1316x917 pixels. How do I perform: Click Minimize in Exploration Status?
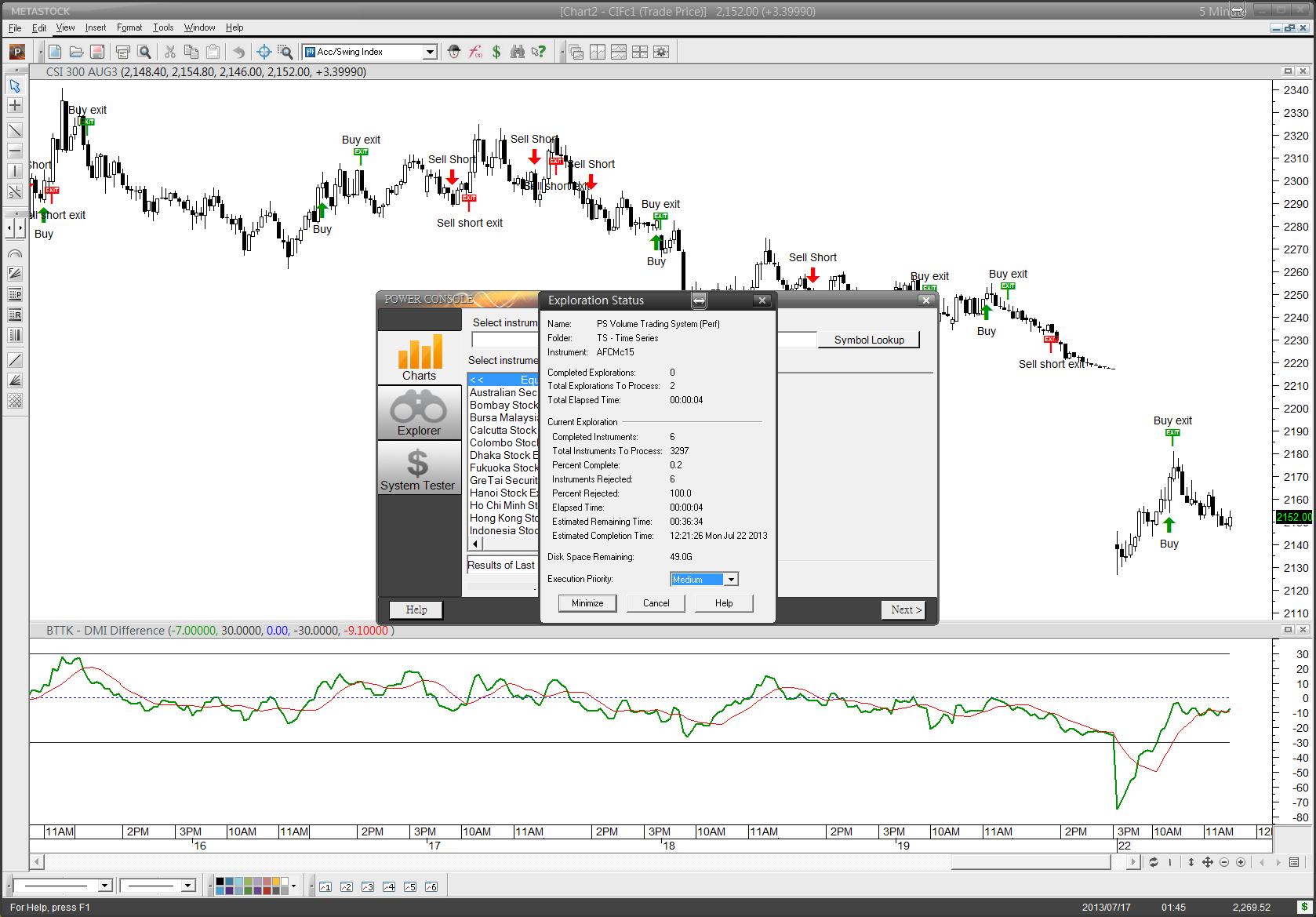pyautogui.click(x=587, y=603)
